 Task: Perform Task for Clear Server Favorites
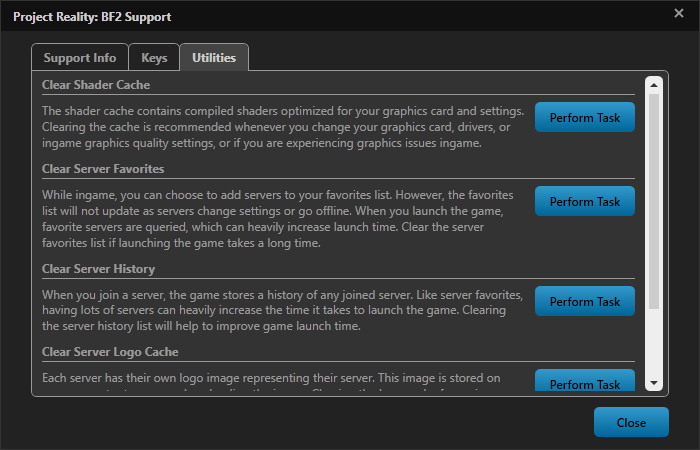(x=585, y=201)
